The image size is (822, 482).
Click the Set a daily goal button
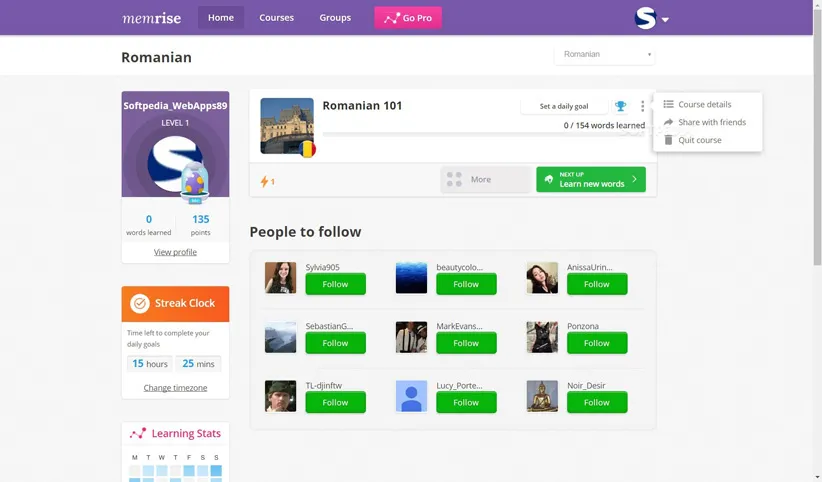(x=564, y=106)
